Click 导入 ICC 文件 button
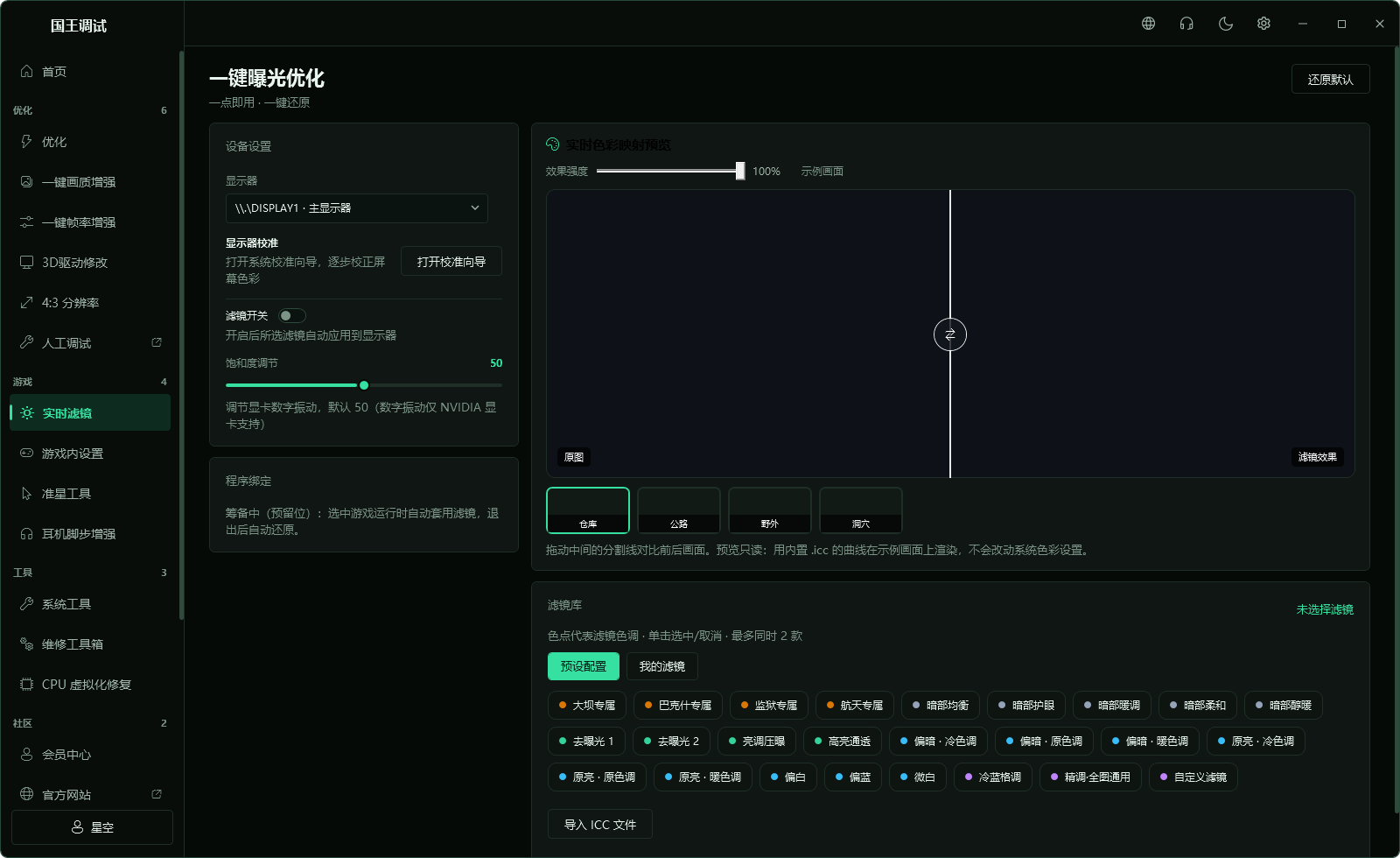 600,825
